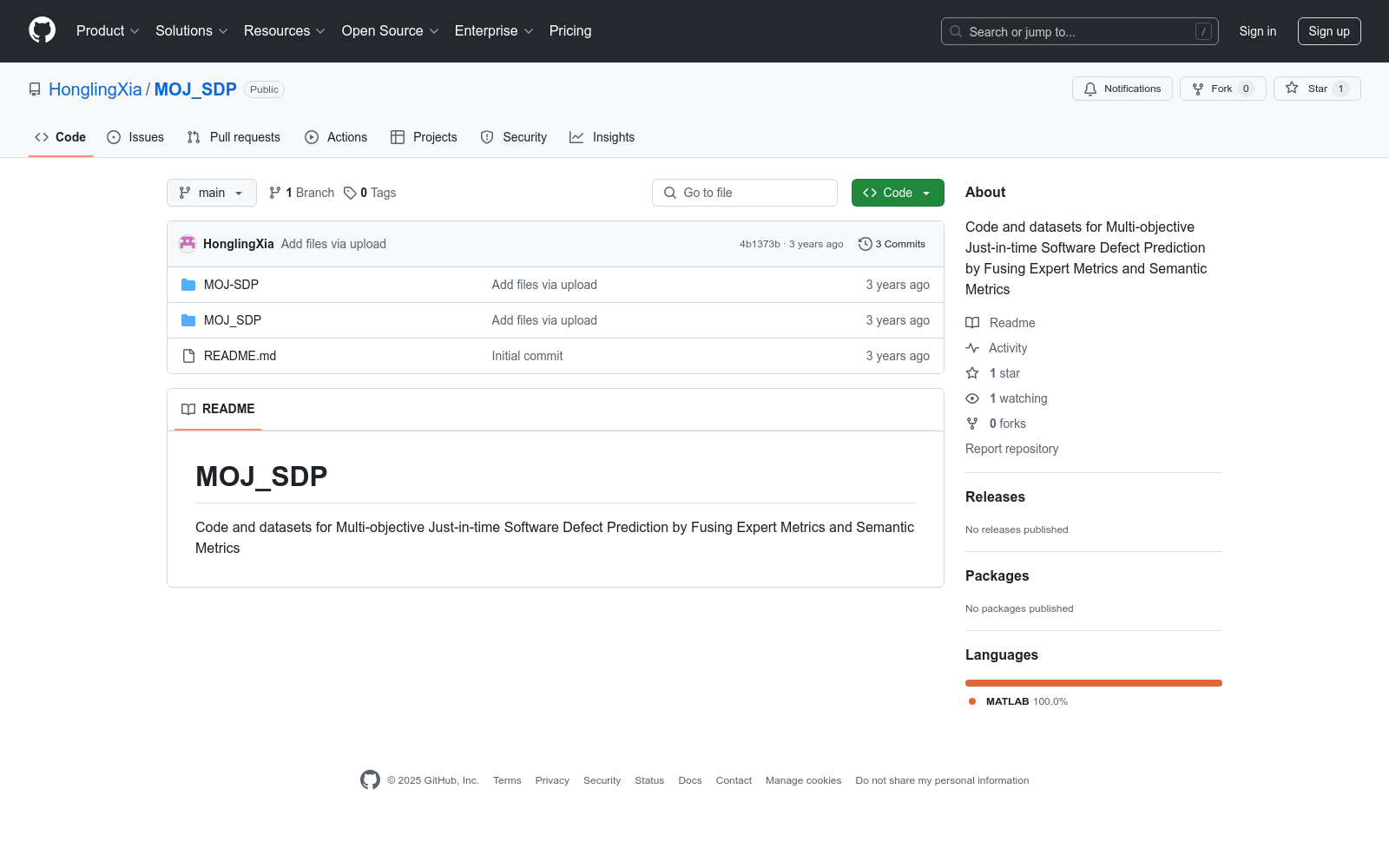Click the Sign up button

tap(1328, 31)
